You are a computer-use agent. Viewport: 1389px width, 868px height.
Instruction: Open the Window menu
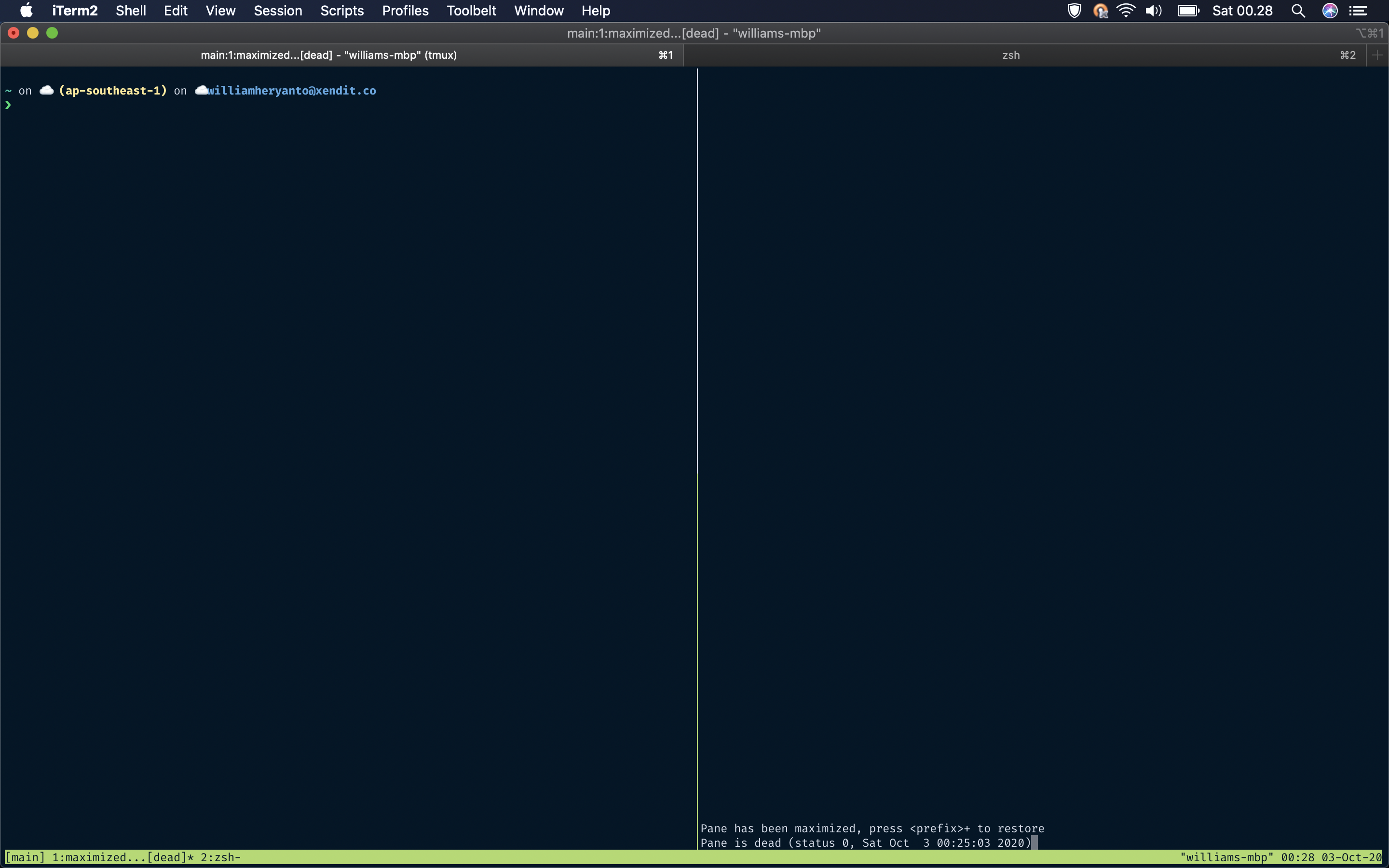[539, 10]
